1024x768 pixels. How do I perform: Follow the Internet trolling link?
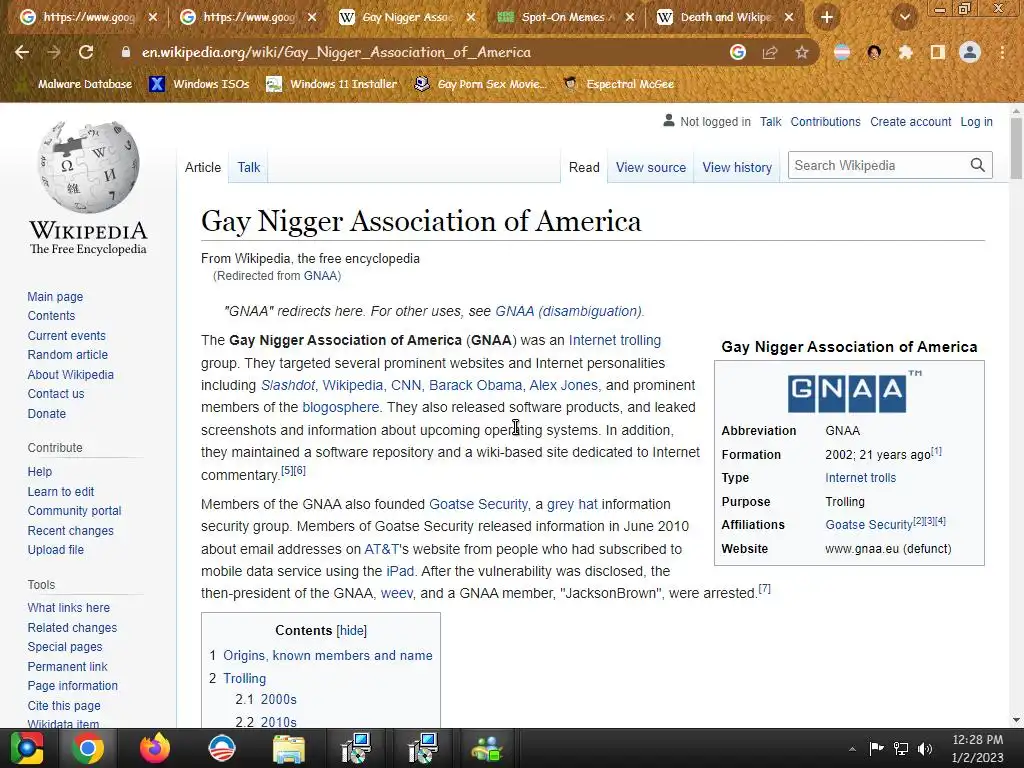click(615, 340)
